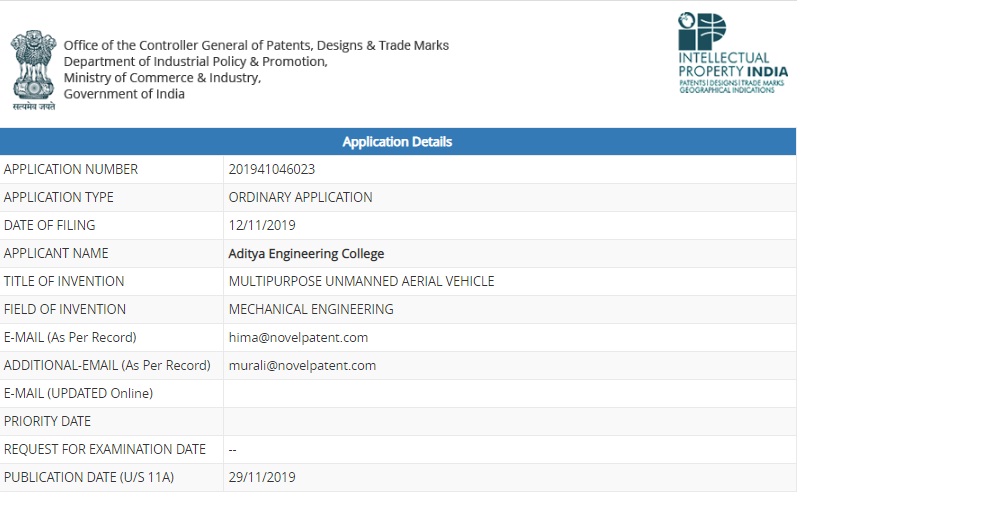The height and width of the screenshot is (516, 1001).
Task: Click applicant name Aditya Engineering College
Action: click(x=306, y=254)
